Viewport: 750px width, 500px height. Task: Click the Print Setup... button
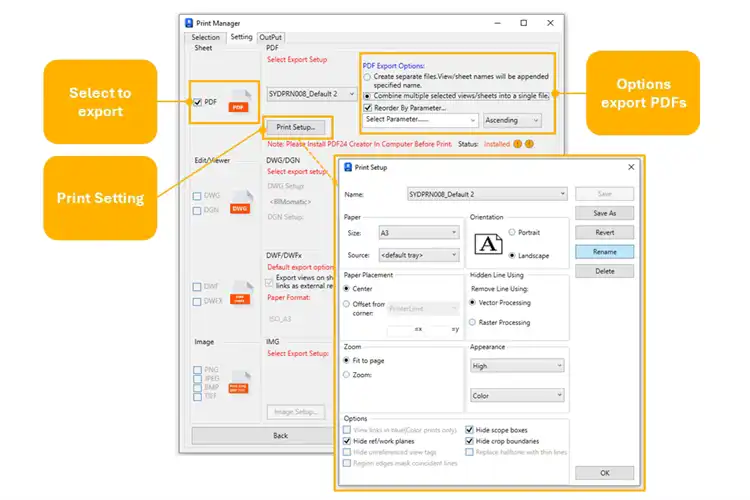295,127
